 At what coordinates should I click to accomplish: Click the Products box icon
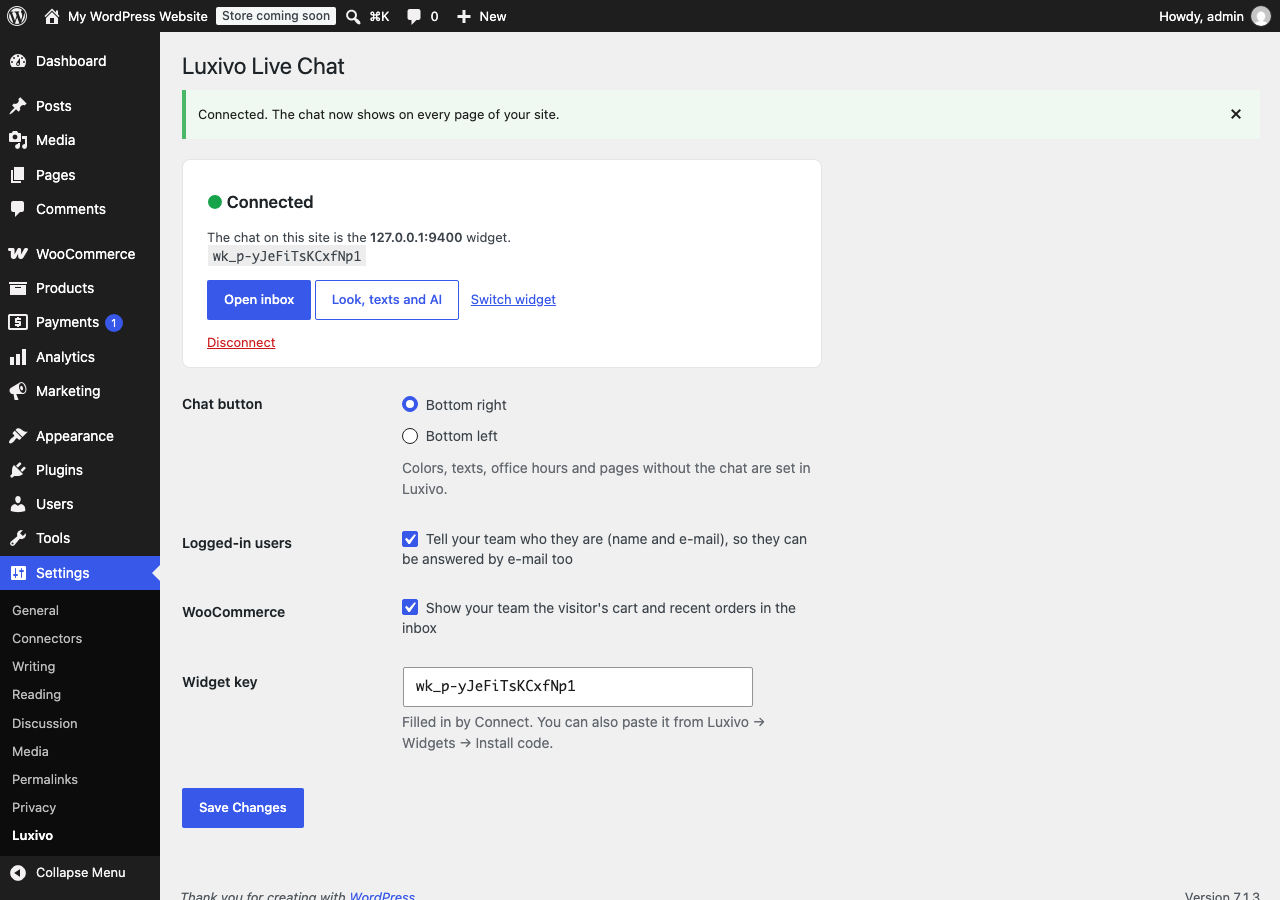[x=18, y=288]
